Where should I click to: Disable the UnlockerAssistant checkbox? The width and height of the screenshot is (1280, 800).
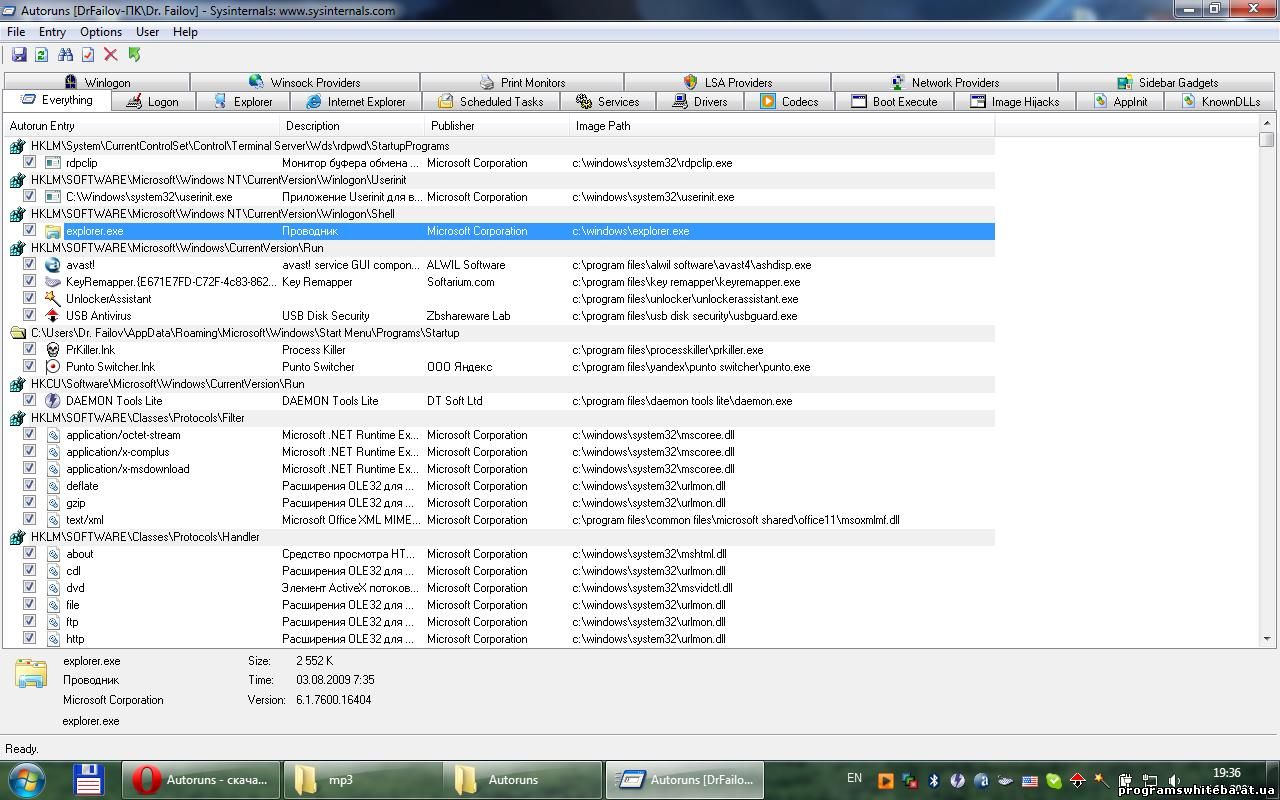click(29, 298)
